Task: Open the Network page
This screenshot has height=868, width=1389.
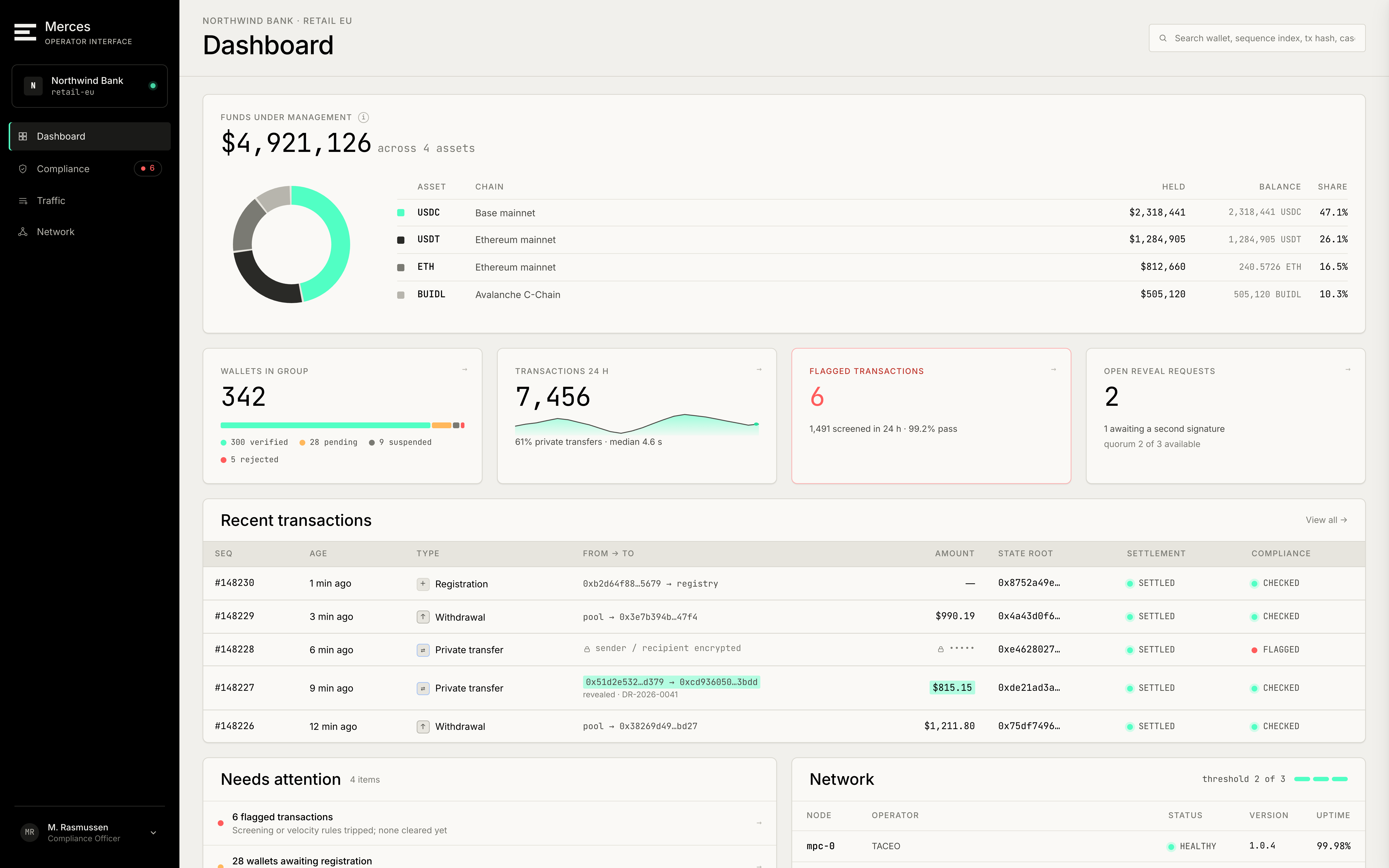Action: [x=89, y=232]
